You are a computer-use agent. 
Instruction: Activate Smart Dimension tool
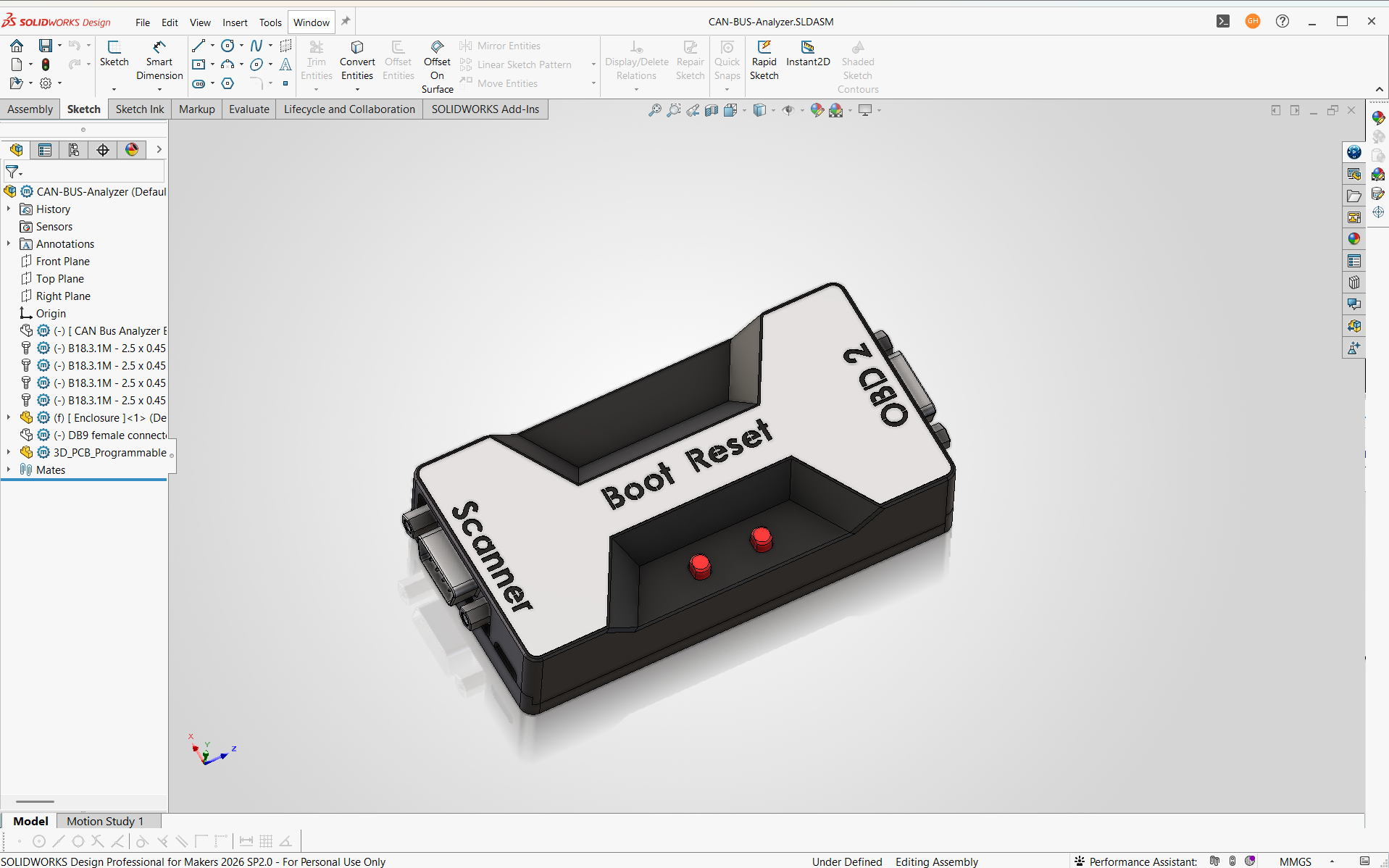click(x=159, y=60)
